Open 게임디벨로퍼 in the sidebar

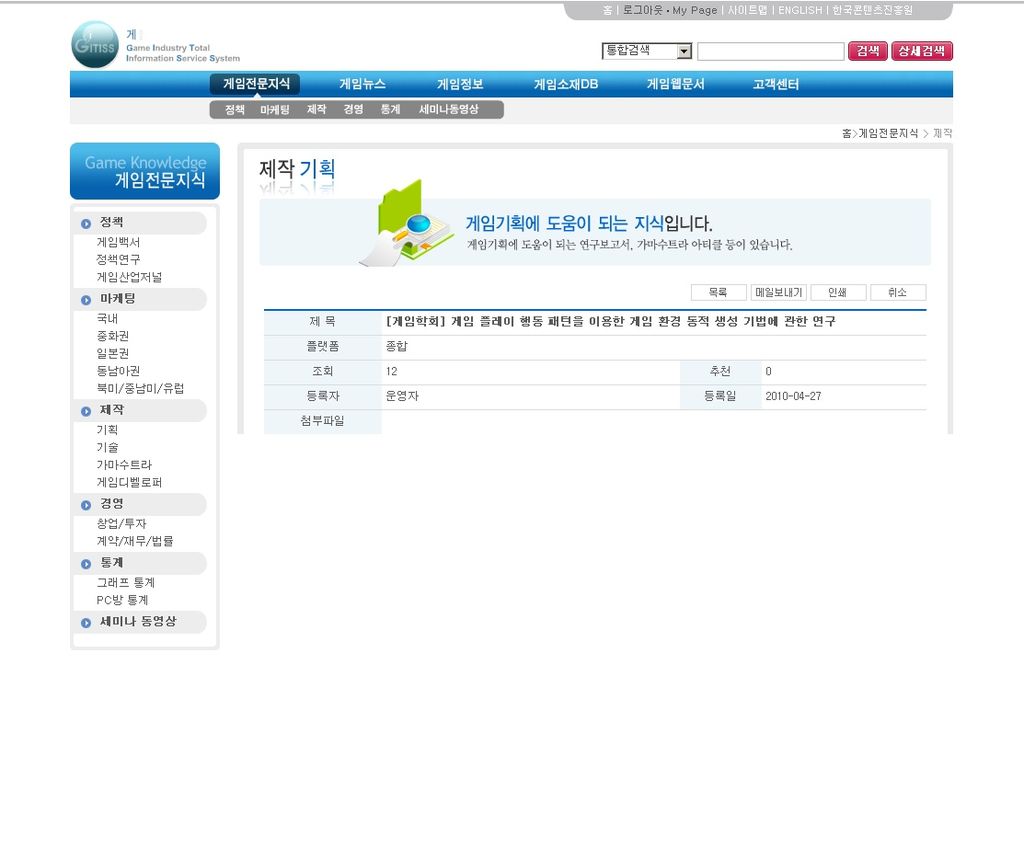[x=129, y=483]
